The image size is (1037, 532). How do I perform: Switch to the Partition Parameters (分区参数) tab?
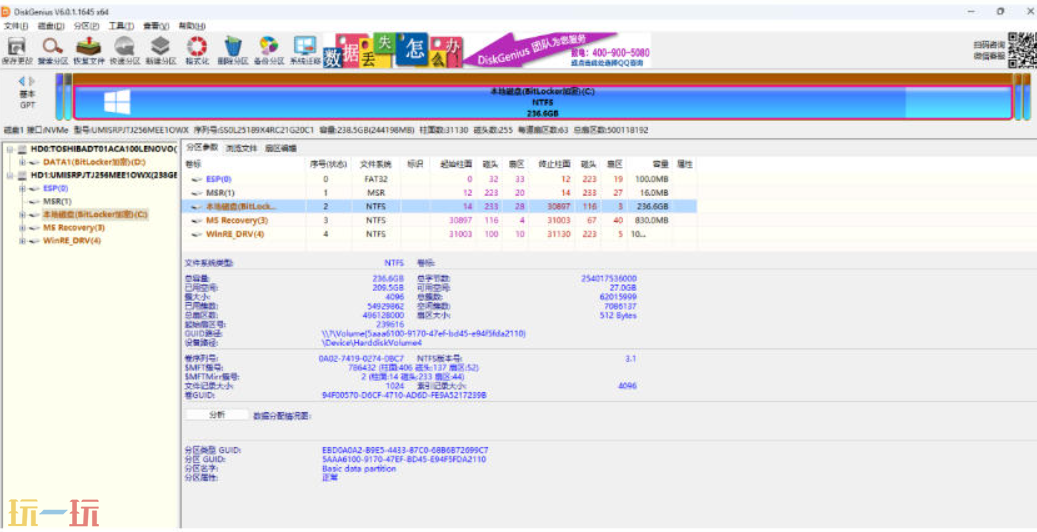point(202,148)
